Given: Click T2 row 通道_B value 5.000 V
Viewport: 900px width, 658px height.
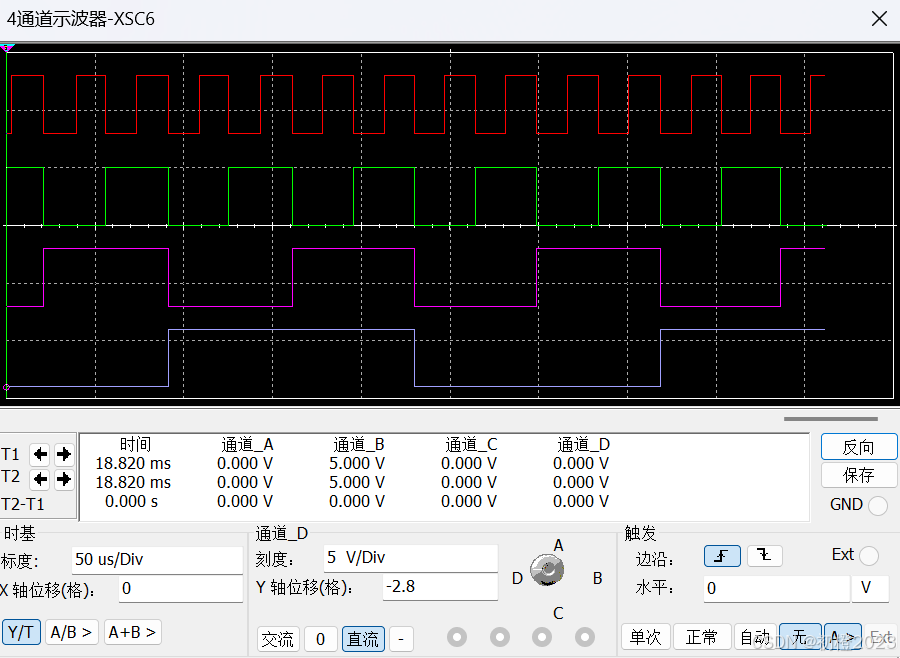Looking at the screenshot, I should pos(357,482).
